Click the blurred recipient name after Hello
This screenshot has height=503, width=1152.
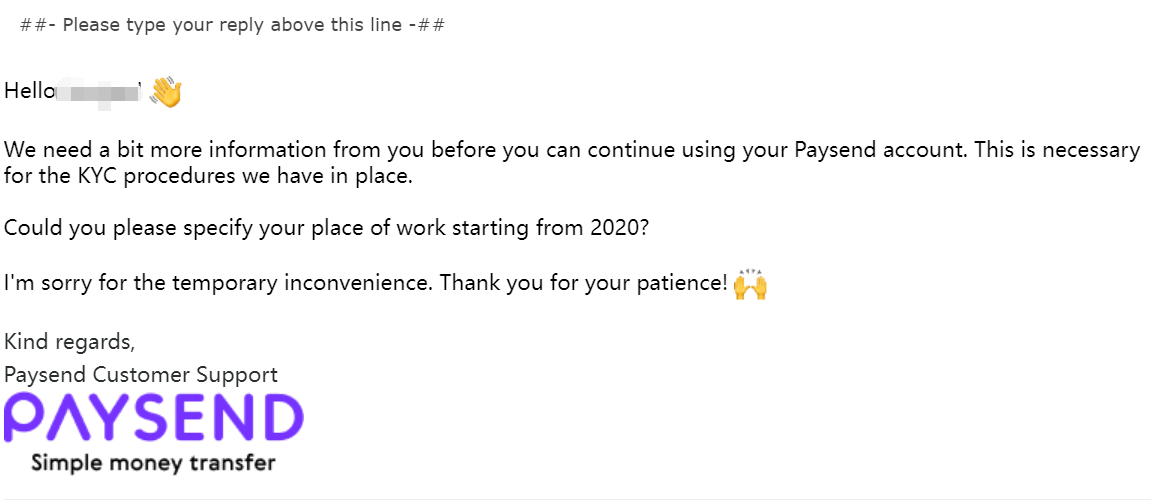tap(99, 92)
